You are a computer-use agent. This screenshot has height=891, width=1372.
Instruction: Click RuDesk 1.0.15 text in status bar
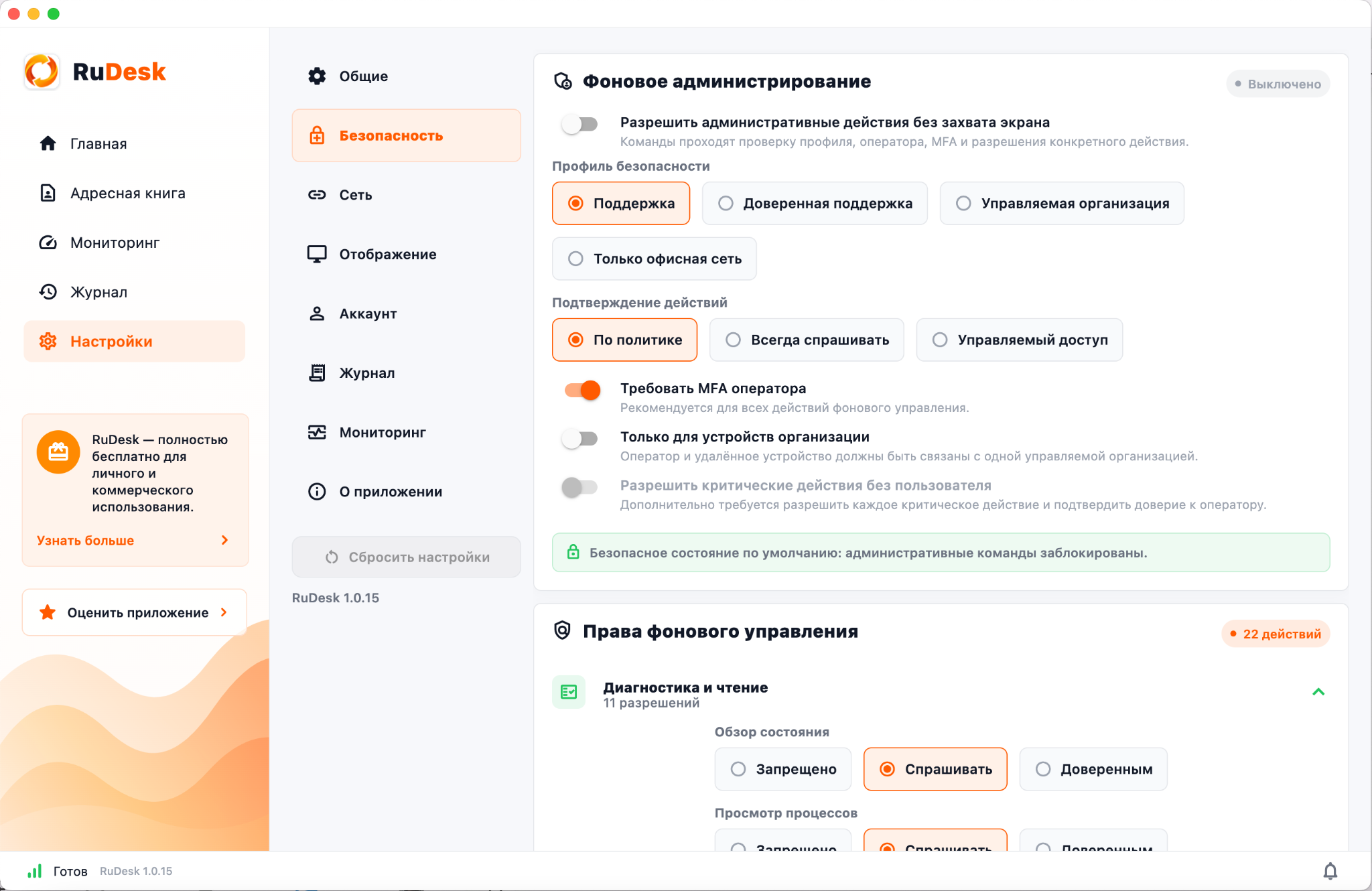click(136, 871)
